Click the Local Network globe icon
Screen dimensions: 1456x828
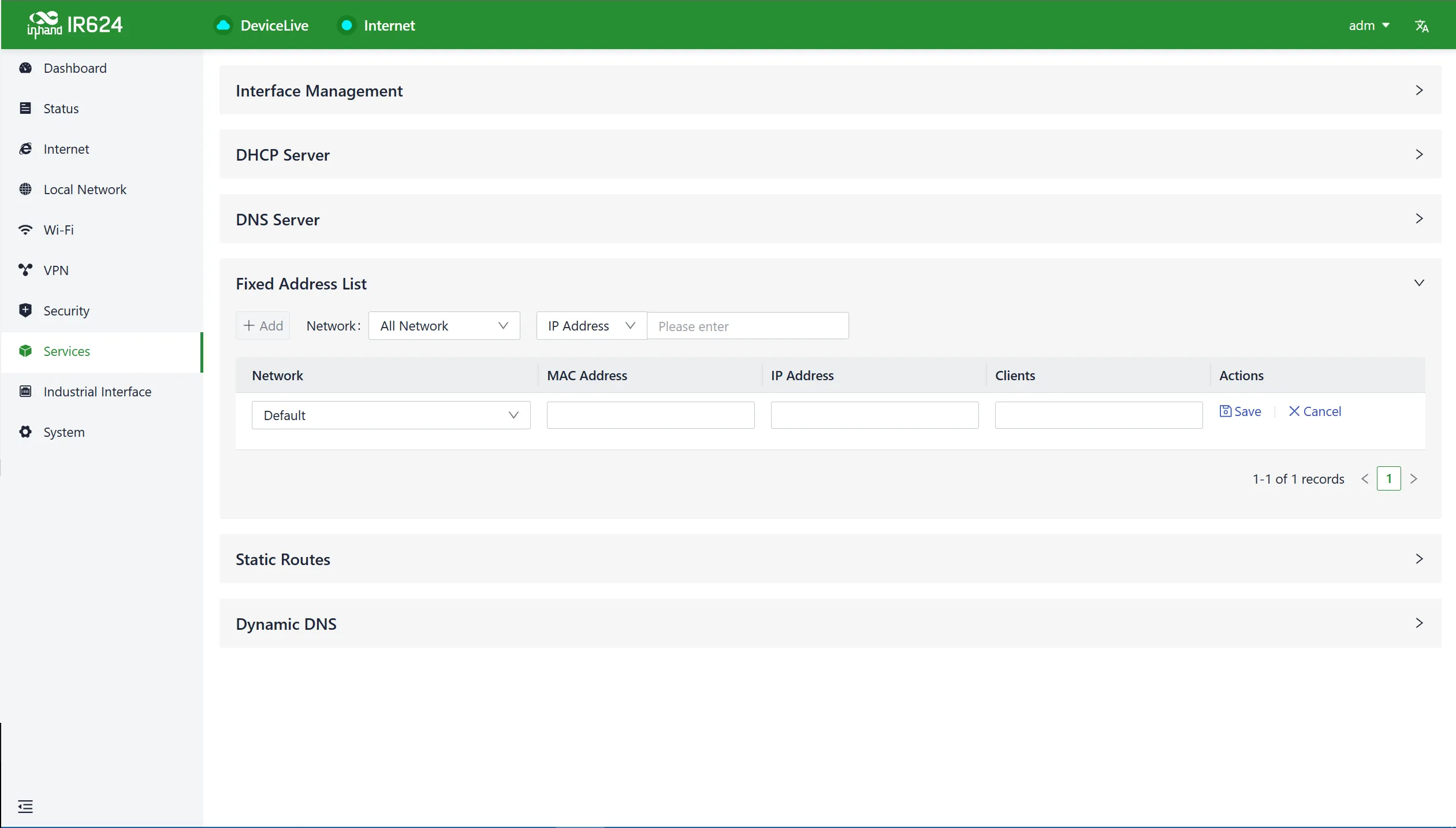[x=25, y=190]
